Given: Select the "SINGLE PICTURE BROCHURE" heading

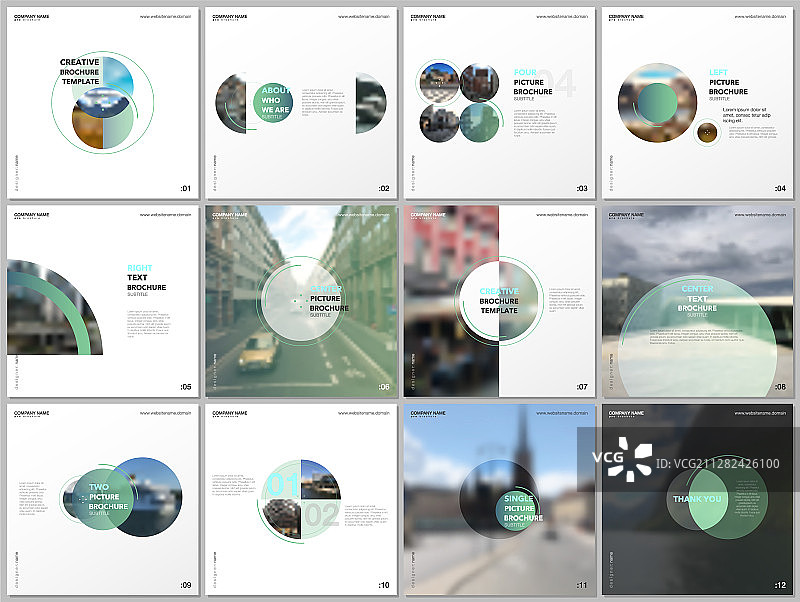Looking at the screenshot, I should 523,508.
